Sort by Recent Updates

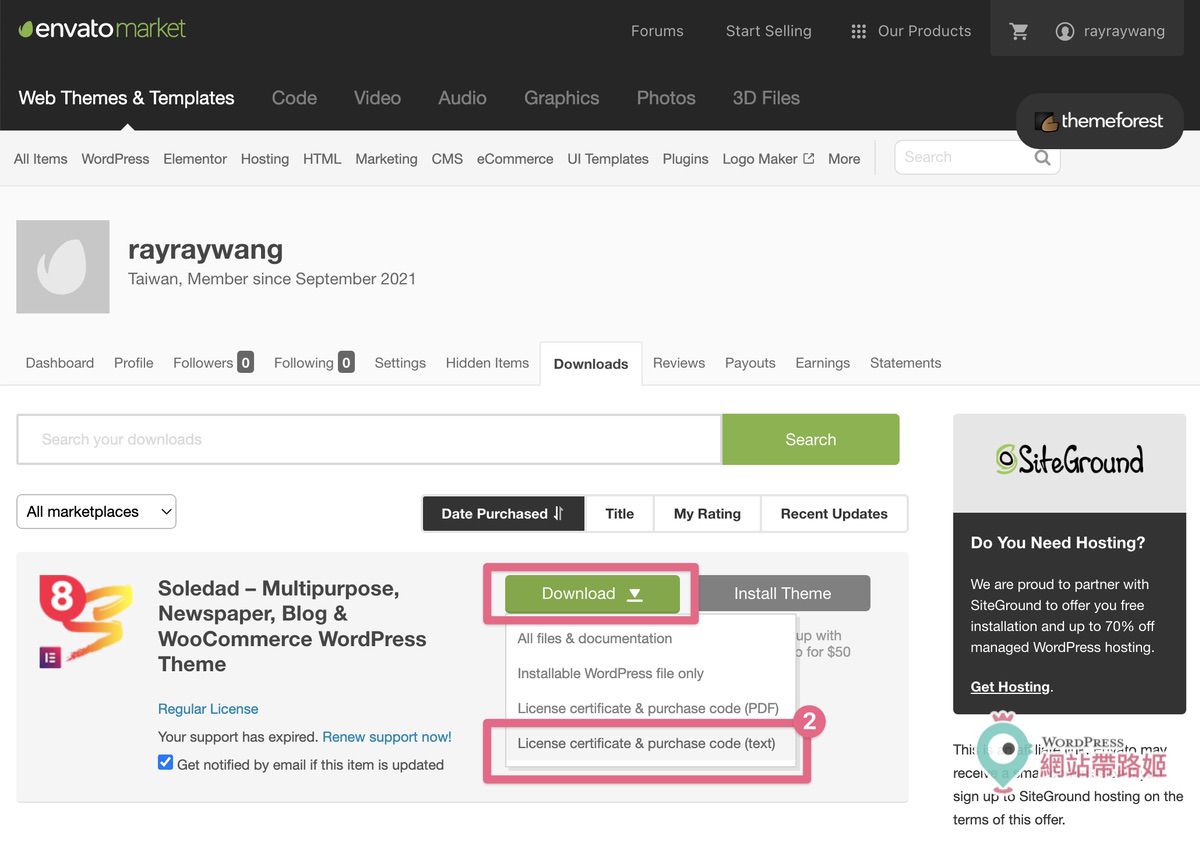[x=834, y=514]
